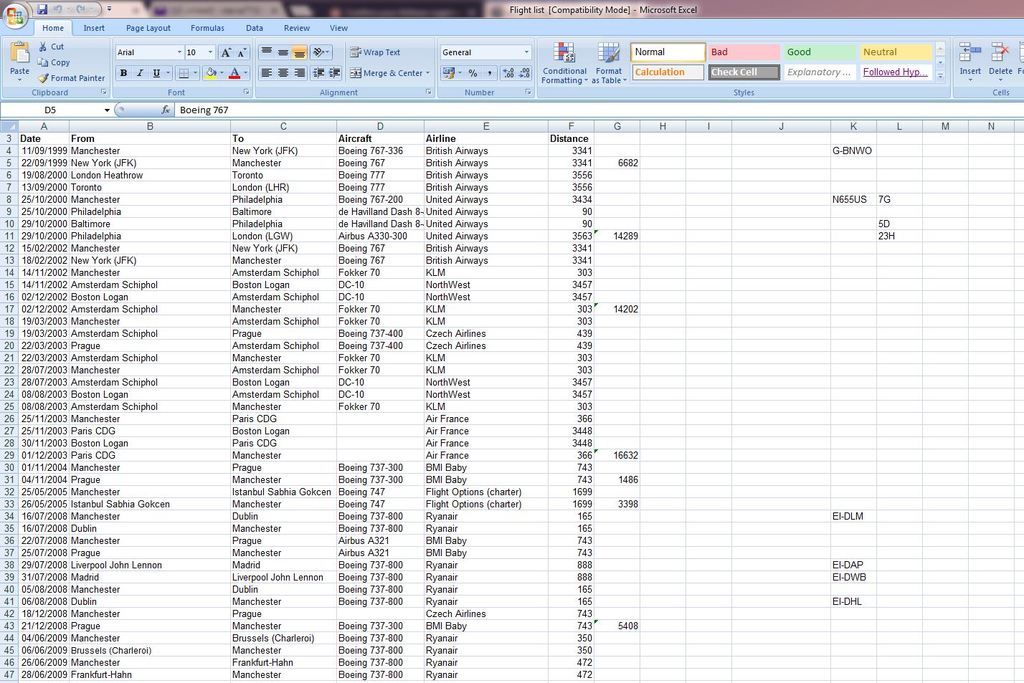Open the font size dropdown
The image size is (1024, 683).
click(210, 52)
